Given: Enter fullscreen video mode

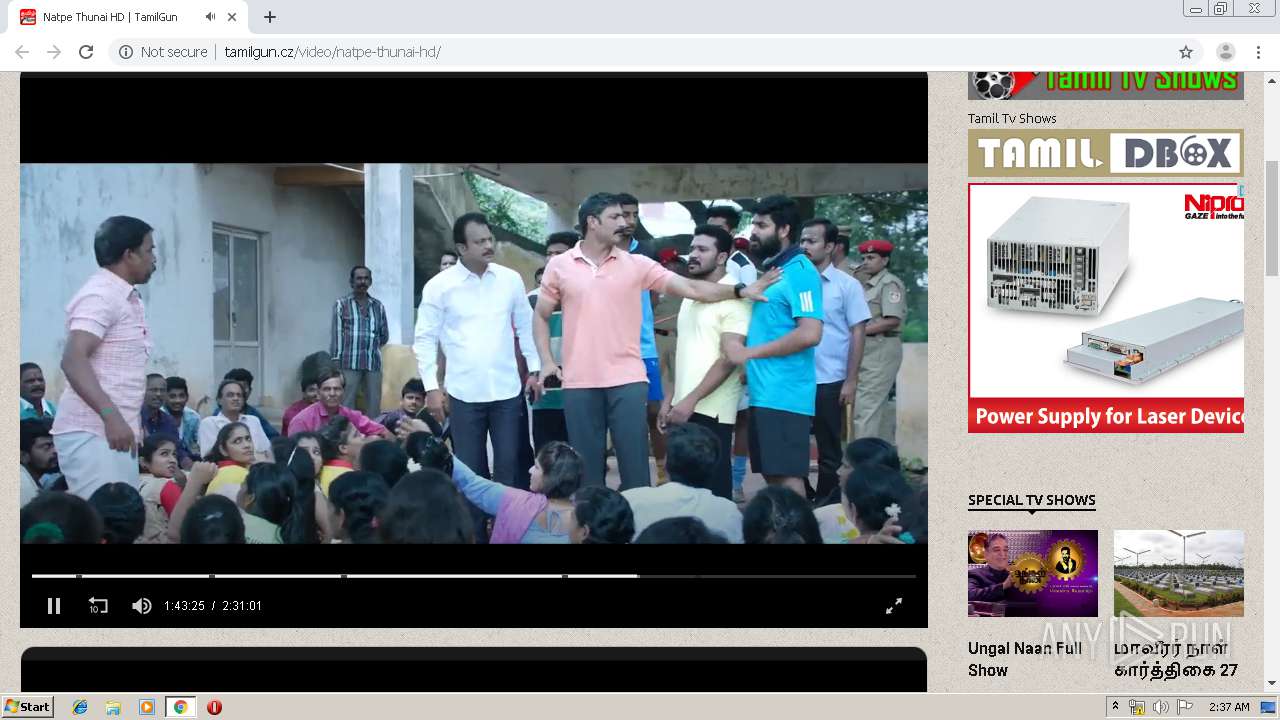Looking at the screenshot, I should tap(894, 606).
